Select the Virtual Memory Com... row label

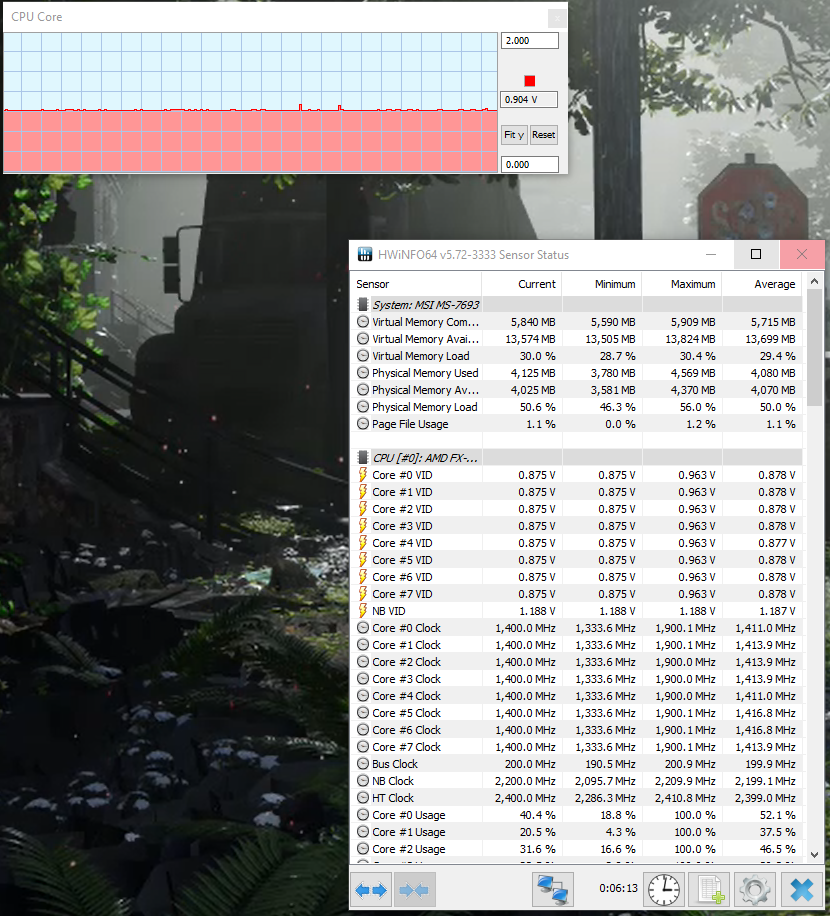tap(425, 322)
